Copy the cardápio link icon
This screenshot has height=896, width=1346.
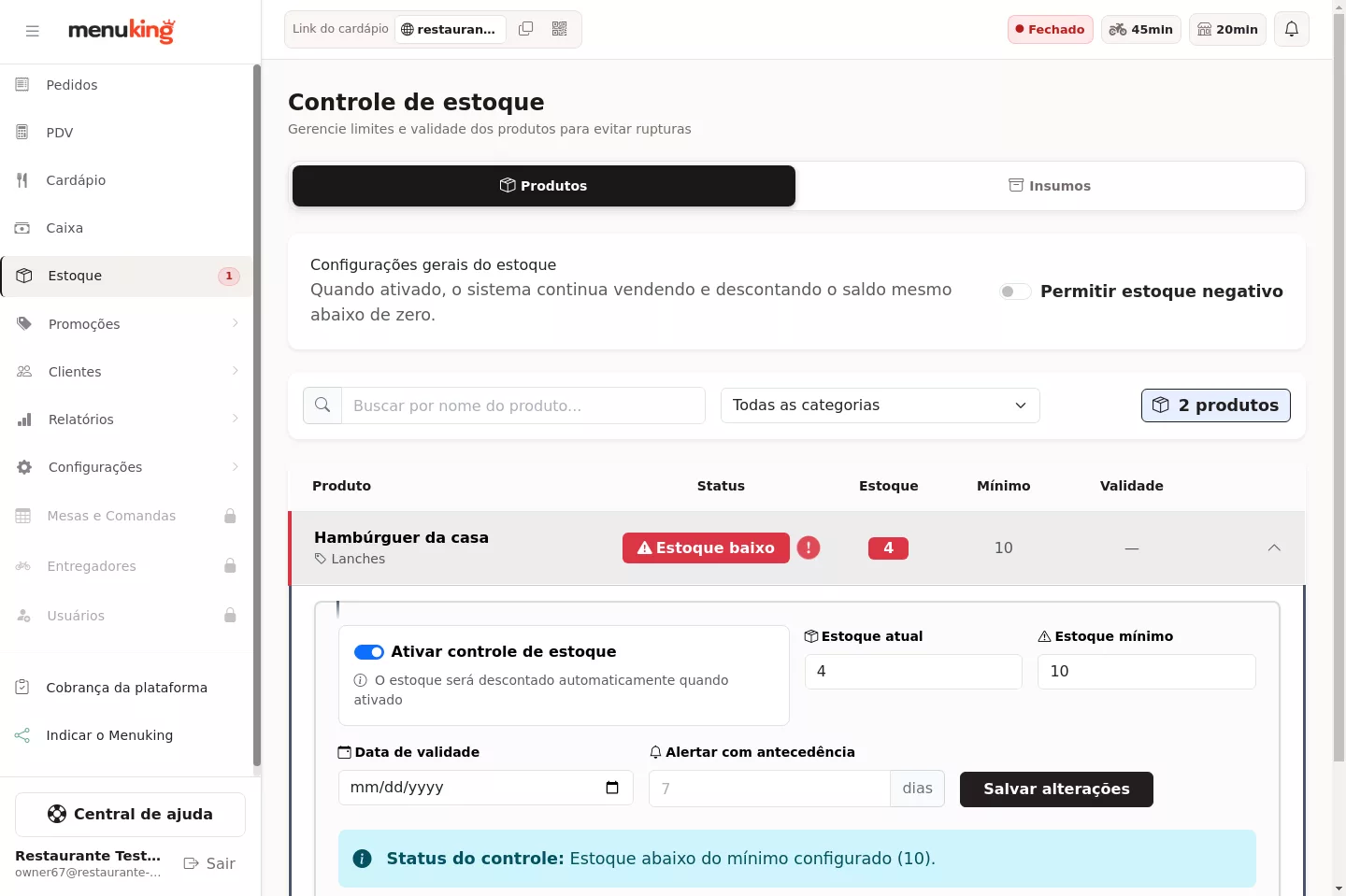[x=526, y=29]
